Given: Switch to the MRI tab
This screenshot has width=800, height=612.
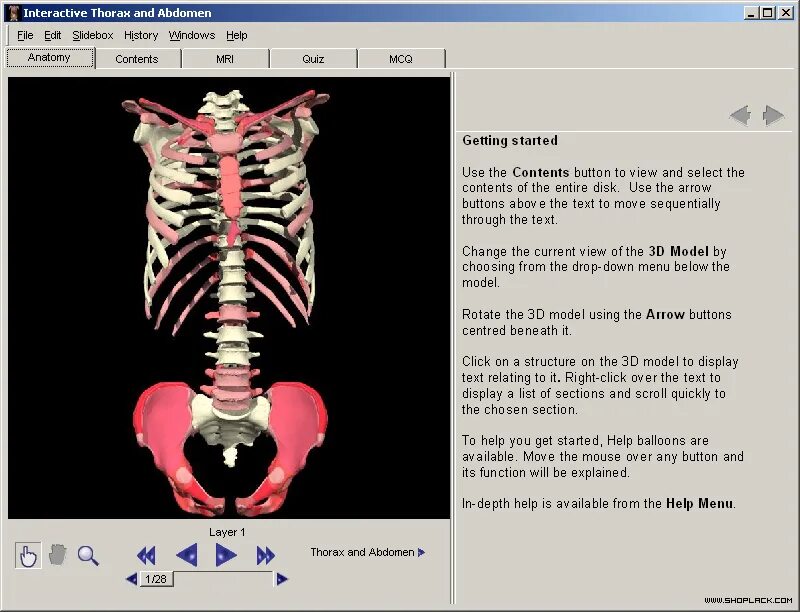Looking at the screenshot, I should [x=225, y=59].
